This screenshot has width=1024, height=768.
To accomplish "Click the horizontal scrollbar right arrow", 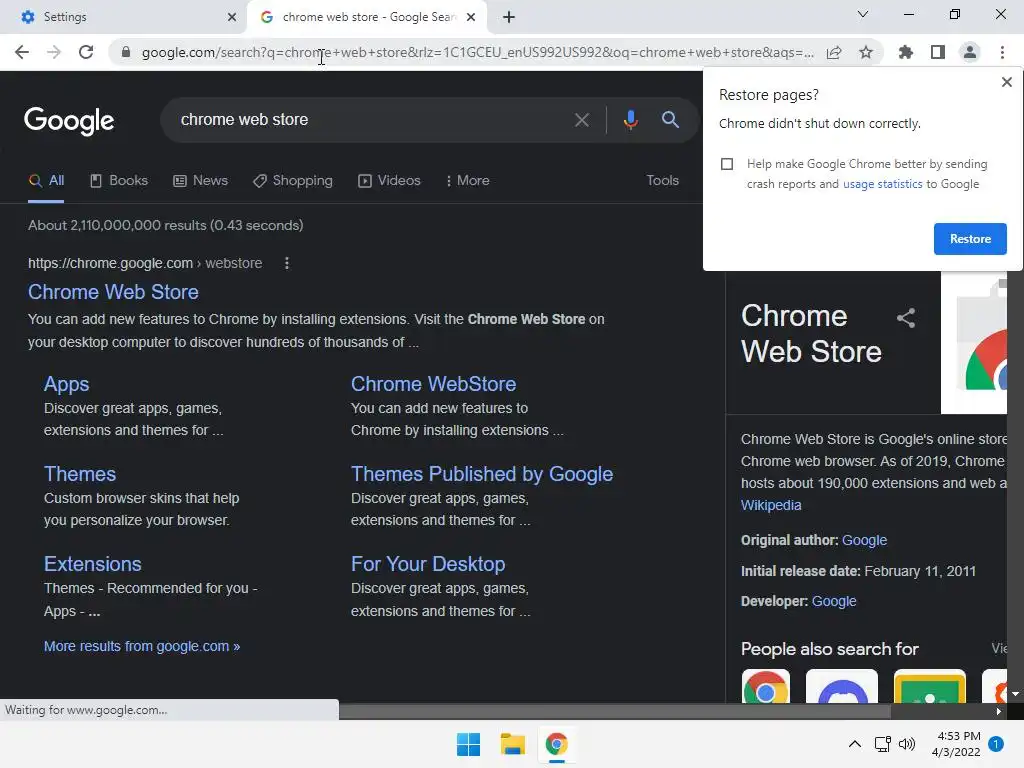I will click(x=999, y=712).
